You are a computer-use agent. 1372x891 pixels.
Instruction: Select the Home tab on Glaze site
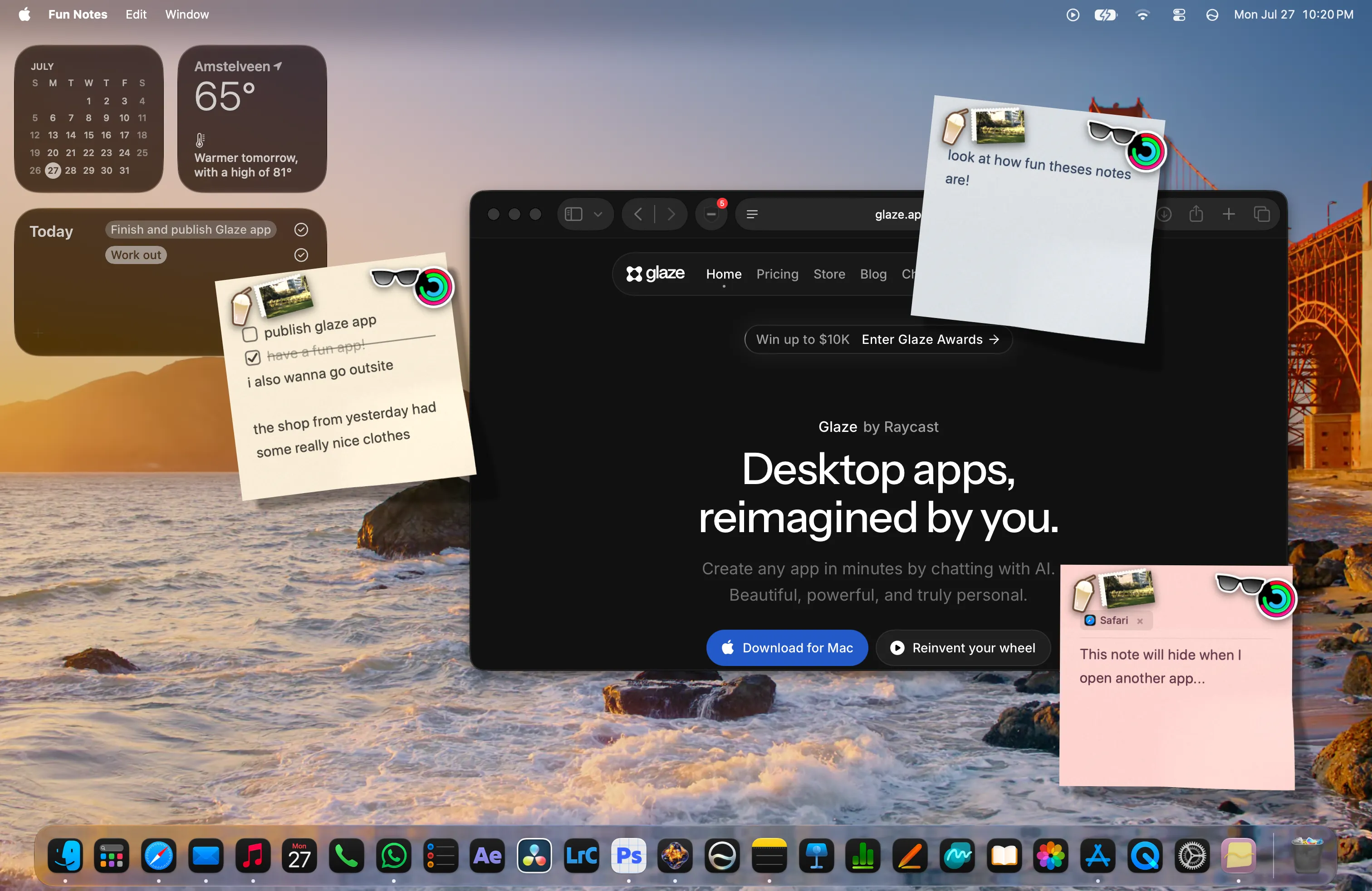click(x=724, y=274)
